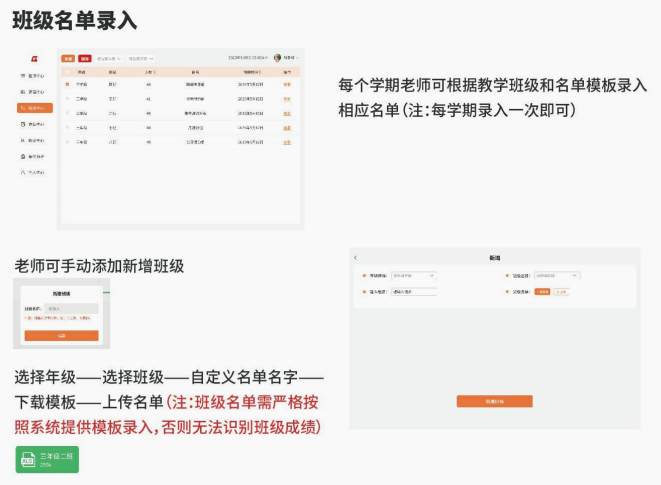Image resolution: width=661 pixels, height=485 pixels.
Task: Go back using the arrow on the 新增 form
Action: 355,257
